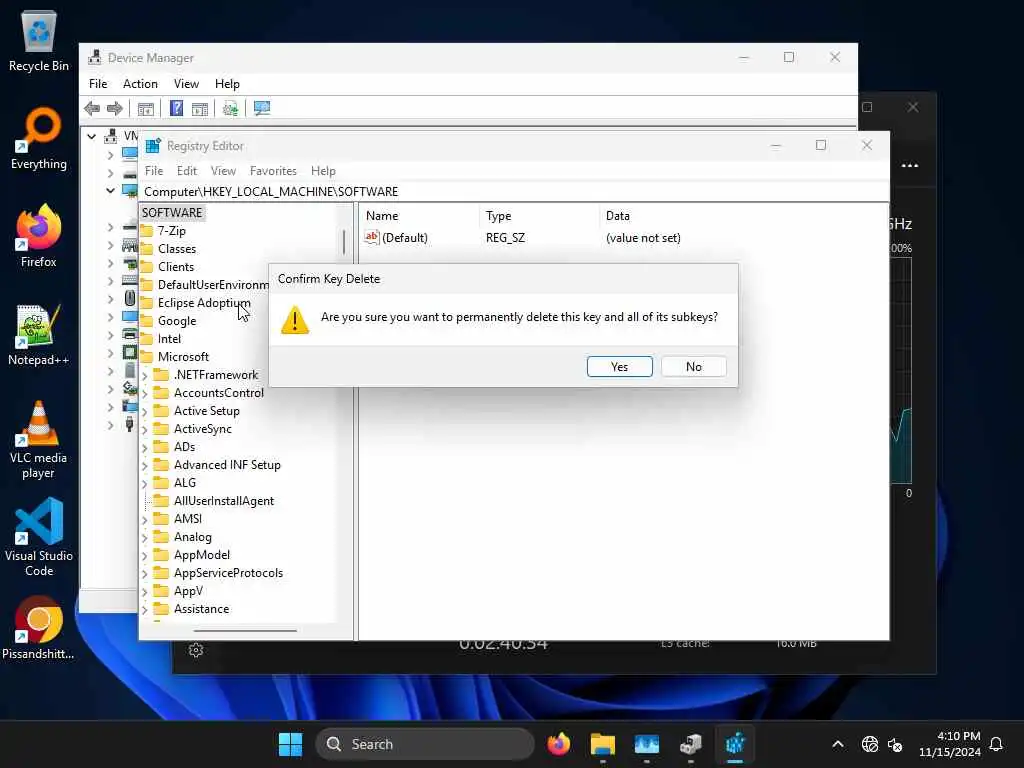Select the ALG key folder icon
The image size is (1024, 768).
tap(161, 483)
